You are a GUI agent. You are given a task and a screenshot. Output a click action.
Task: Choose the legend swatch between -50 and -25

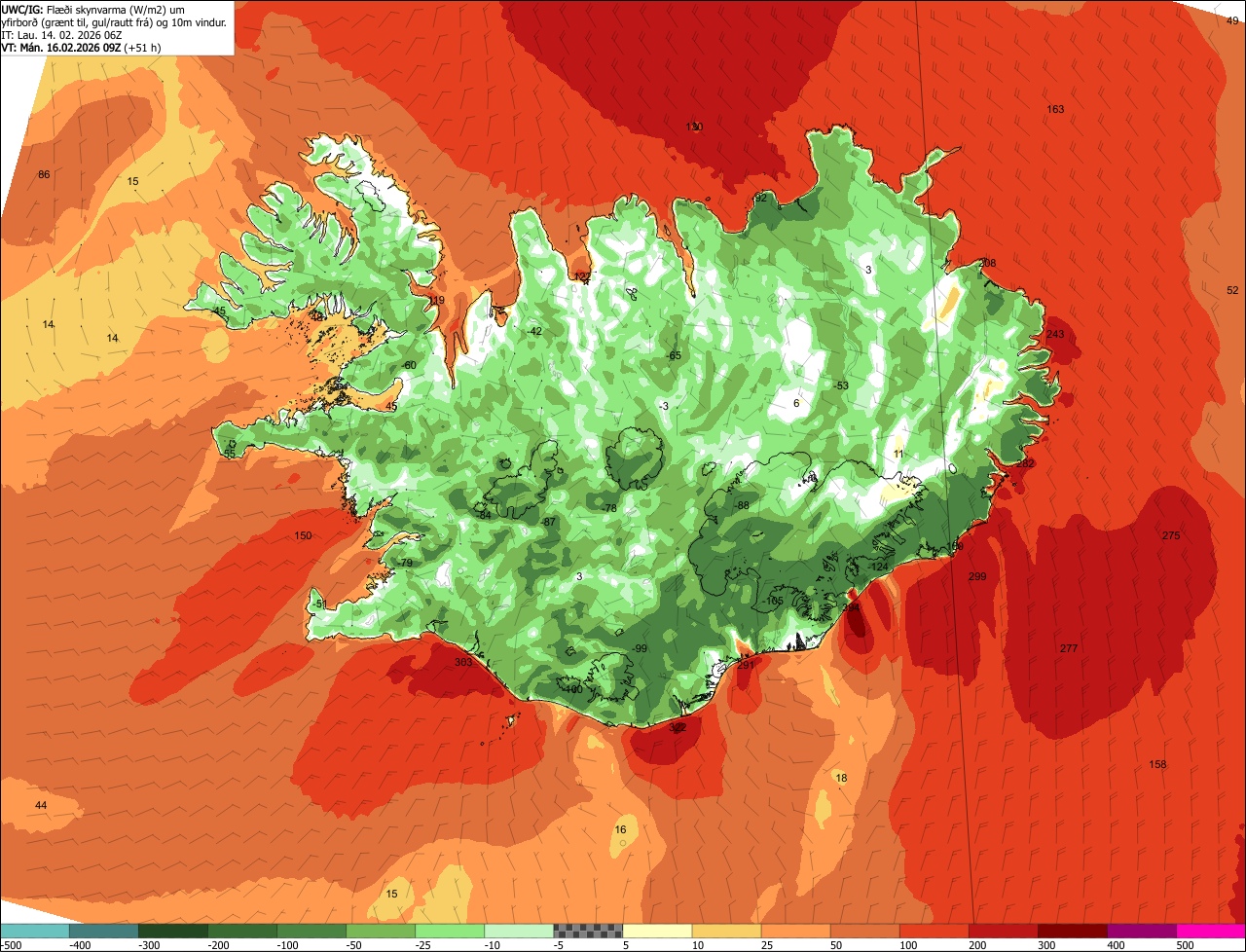[x=381, y=931]
